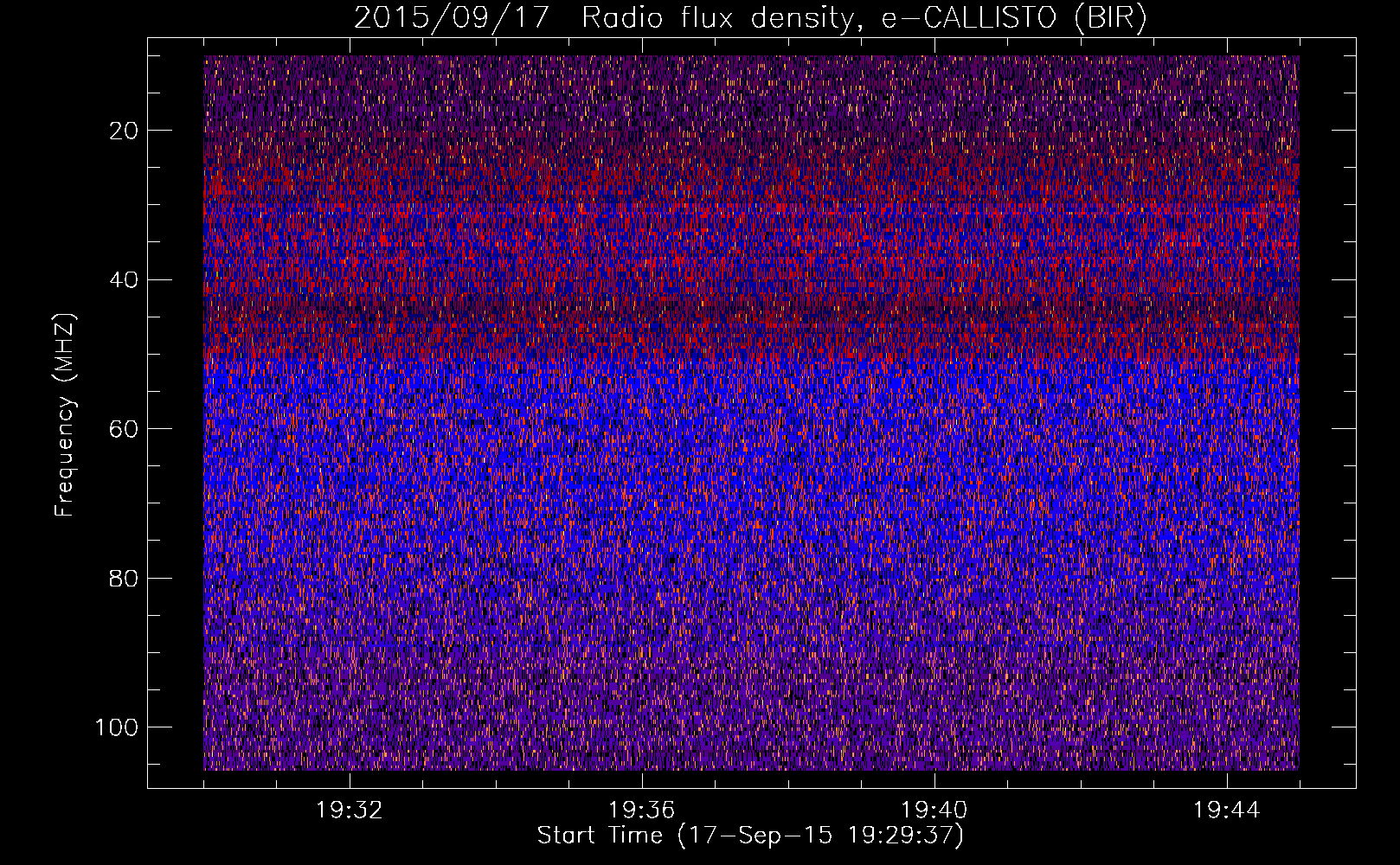Click the 'Start Time (17-Sep-15 19:29:37)' label

(750, 836)
